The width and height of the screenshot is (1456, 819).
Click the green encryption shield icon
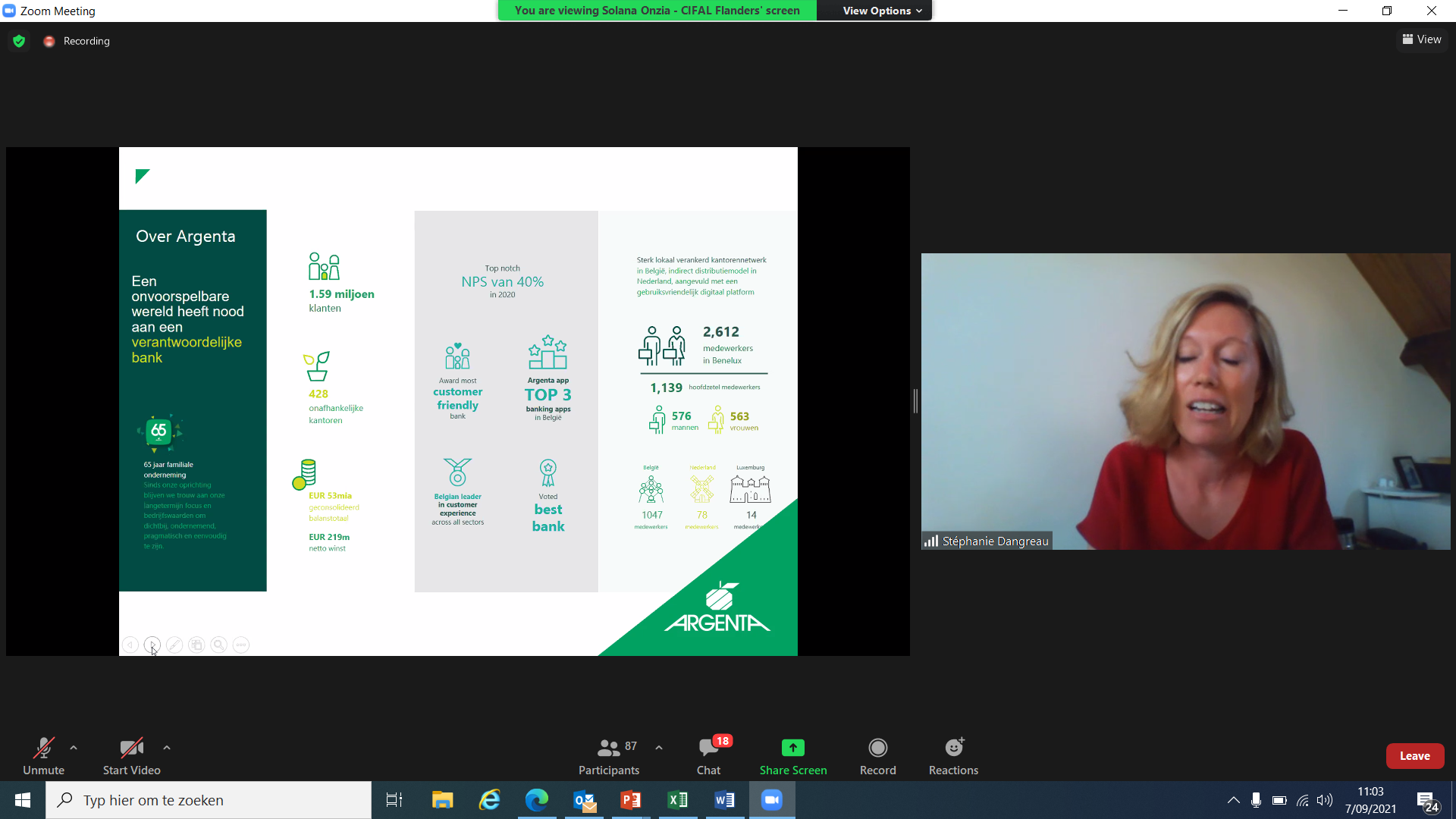[x=19, y=41]
